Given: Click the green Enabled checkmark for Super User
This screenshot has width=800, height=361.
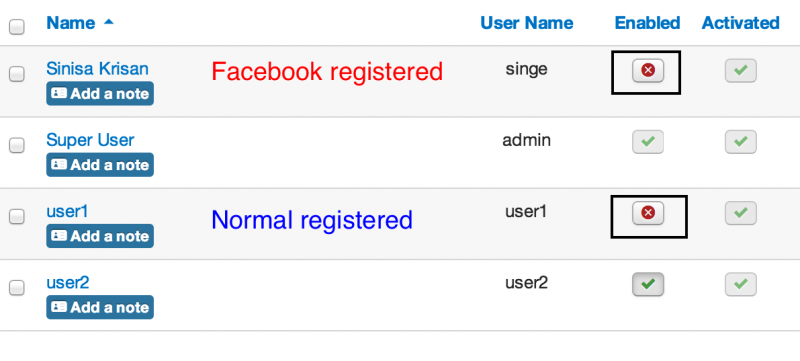Looking at the screenshot, I should click(648, 142).
